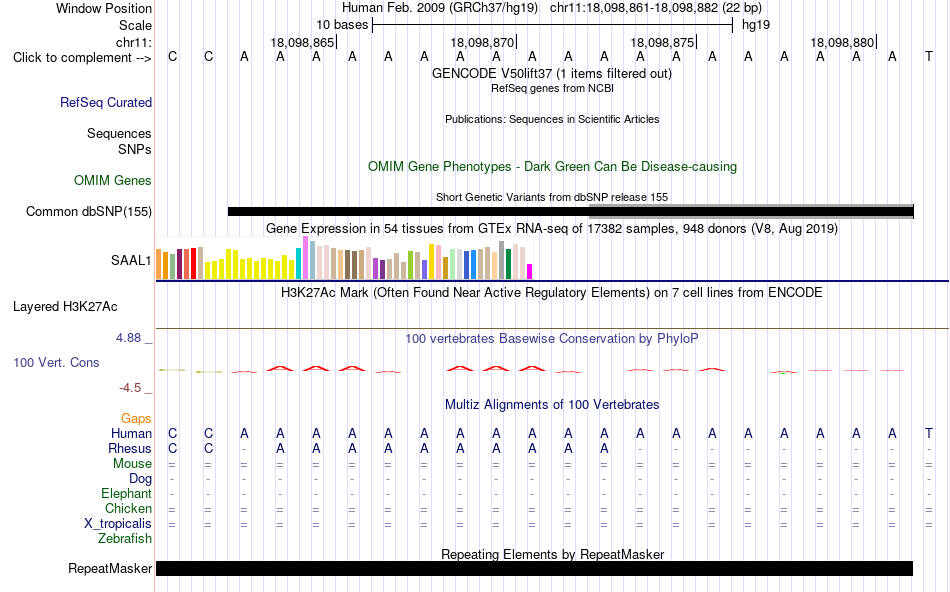Viewport: 950px width, 592px height.
Task: Click the Dog species row label
Action: [140, 479]
